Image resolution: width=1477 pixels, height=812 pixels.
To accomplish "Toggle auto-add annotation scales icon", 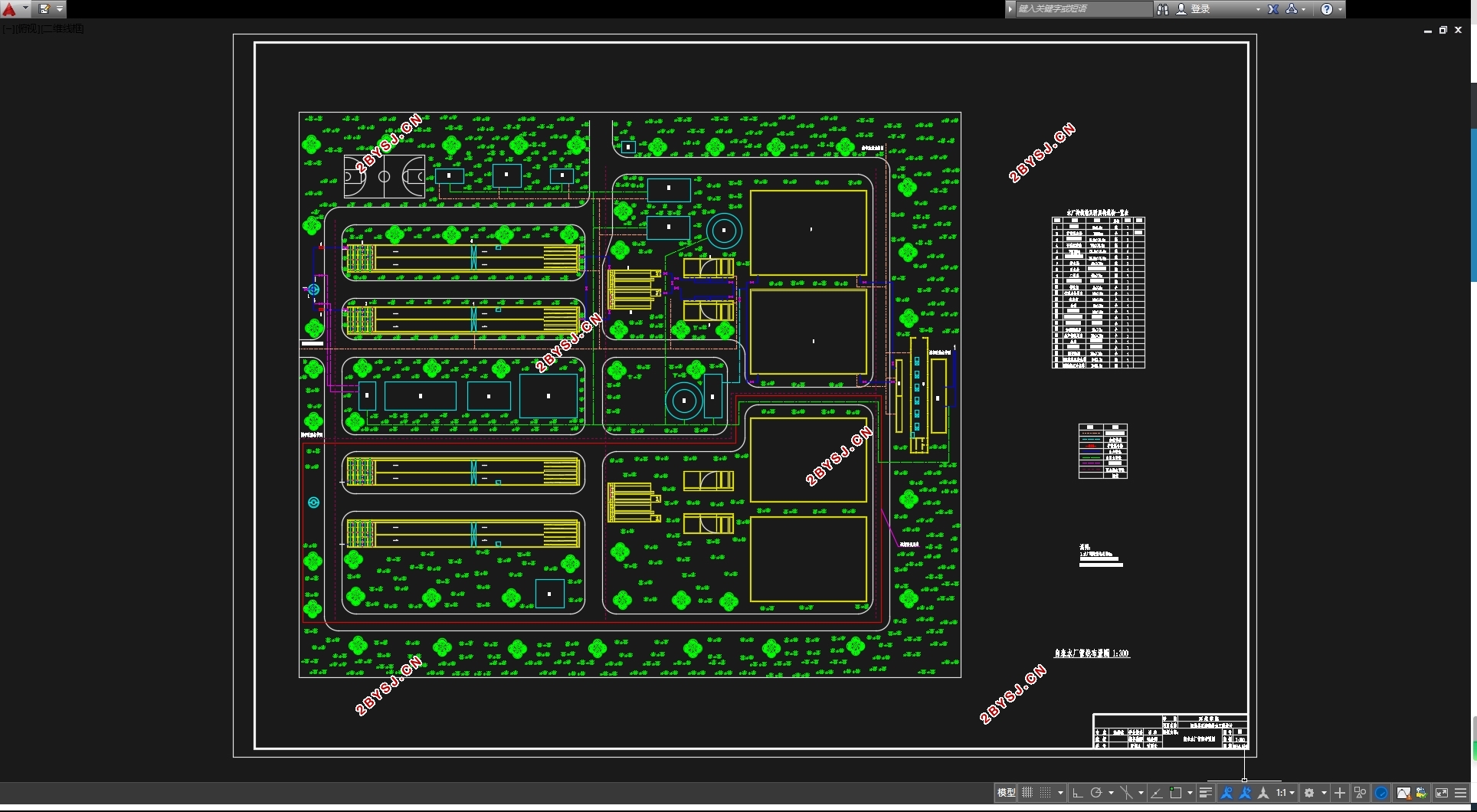I will pos(1245,793).
